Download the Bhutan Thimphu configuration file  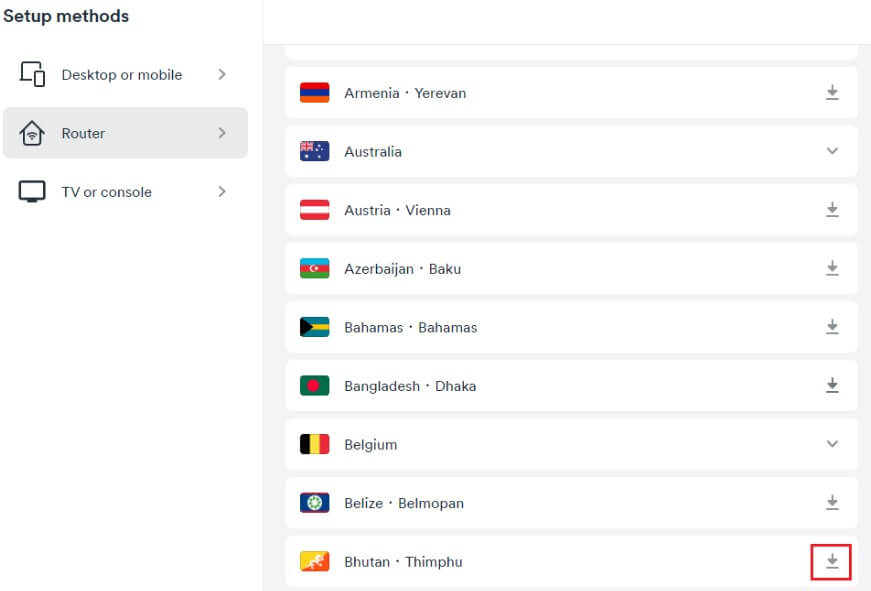click(x=831, y=562)
